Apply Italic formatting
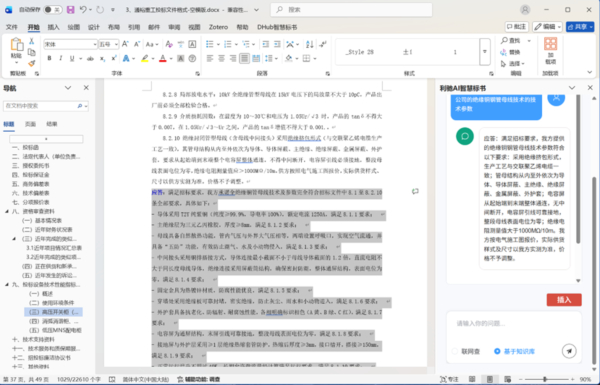 tap(60, 59)
